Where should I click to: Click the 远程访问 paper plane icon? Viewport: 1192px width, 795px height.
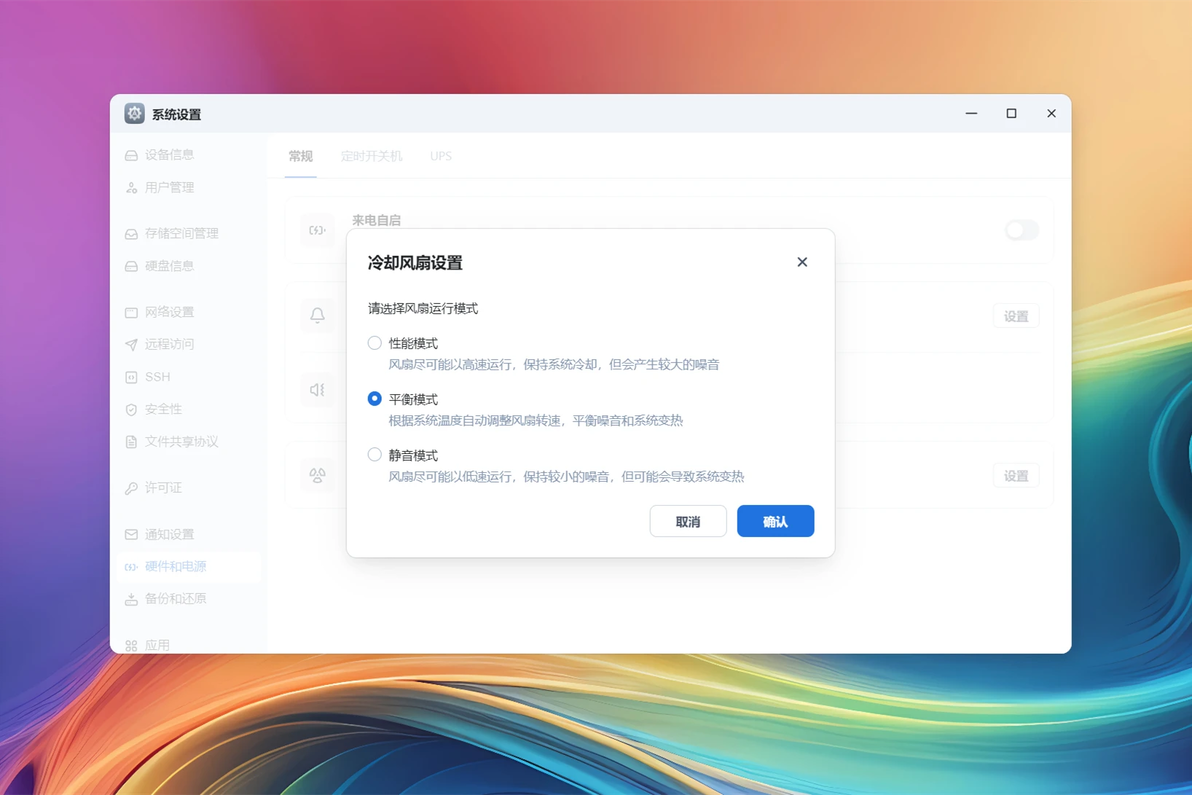coord(132,344)
